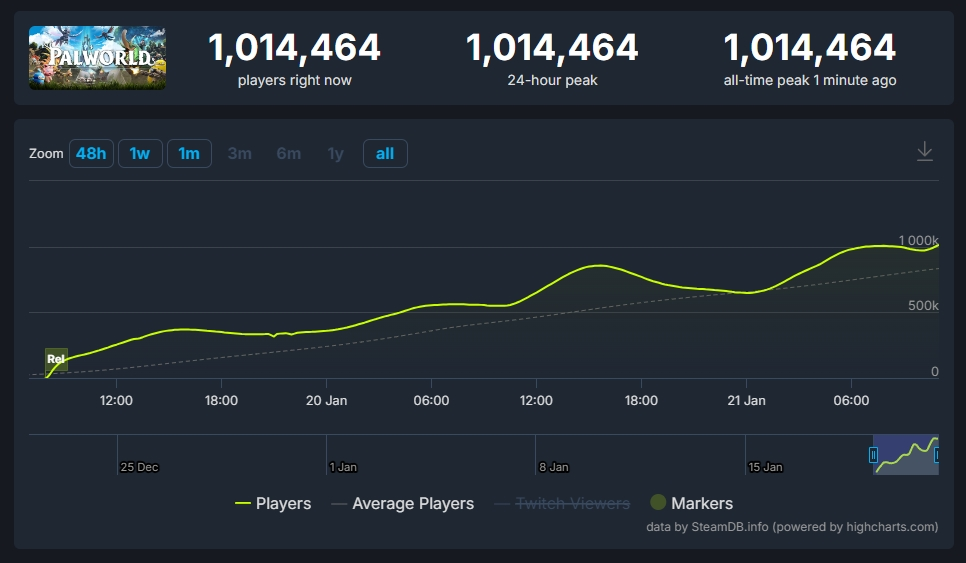The image size is (966, 563).
Task: Click the right navigator range handle
Action: click(x=937, y=455)
